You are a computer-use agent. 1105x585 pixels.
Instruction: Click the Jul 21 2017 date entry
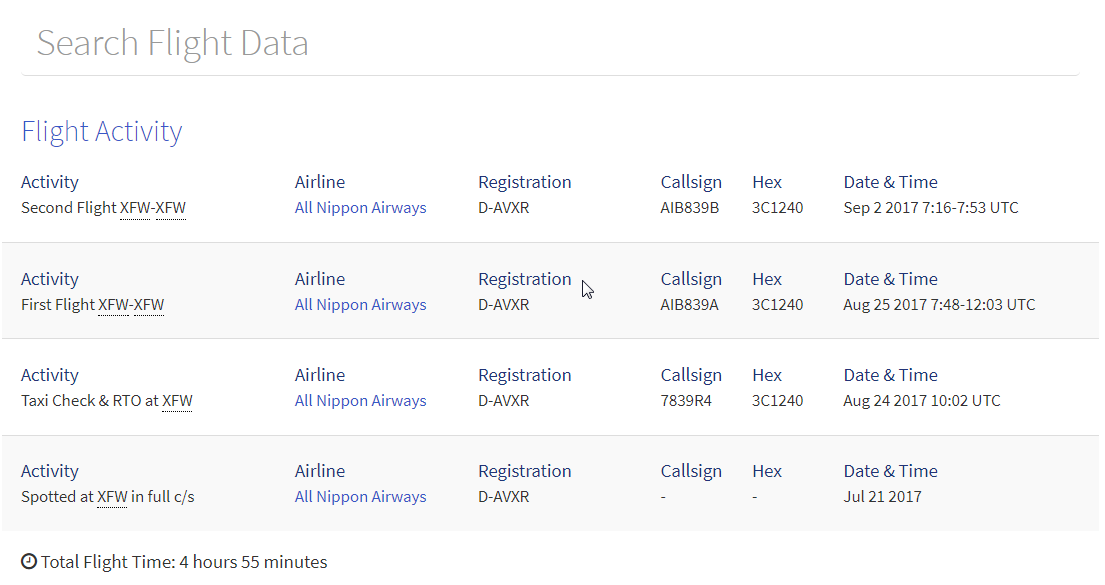pos(883,497)
